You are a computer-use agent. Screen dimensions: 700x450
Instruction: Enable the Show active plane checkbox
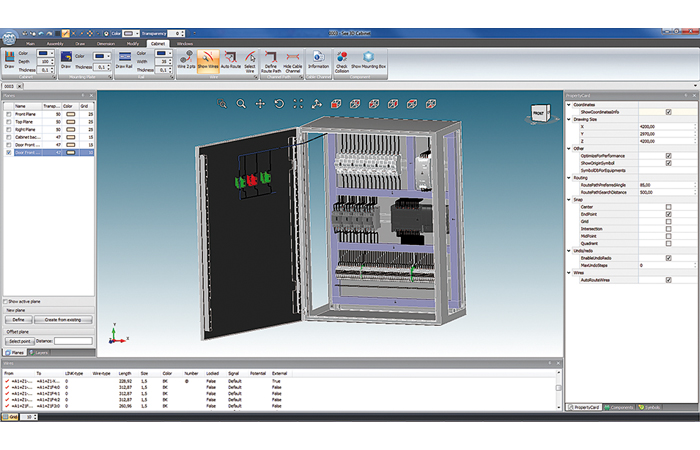pos(6,301)
